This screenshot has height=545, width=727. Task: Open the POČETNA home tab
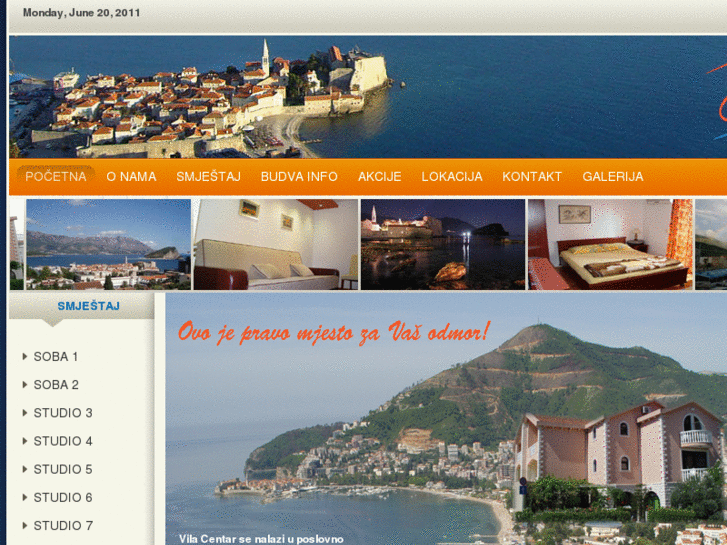click(56, 176)
